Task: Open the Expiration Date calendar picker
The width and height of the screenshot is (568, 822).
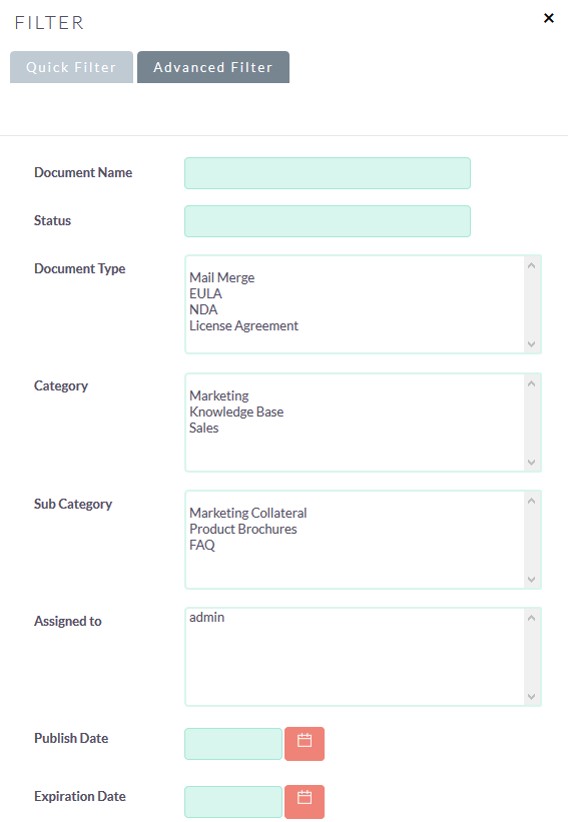Action: (x=304, y=801)
